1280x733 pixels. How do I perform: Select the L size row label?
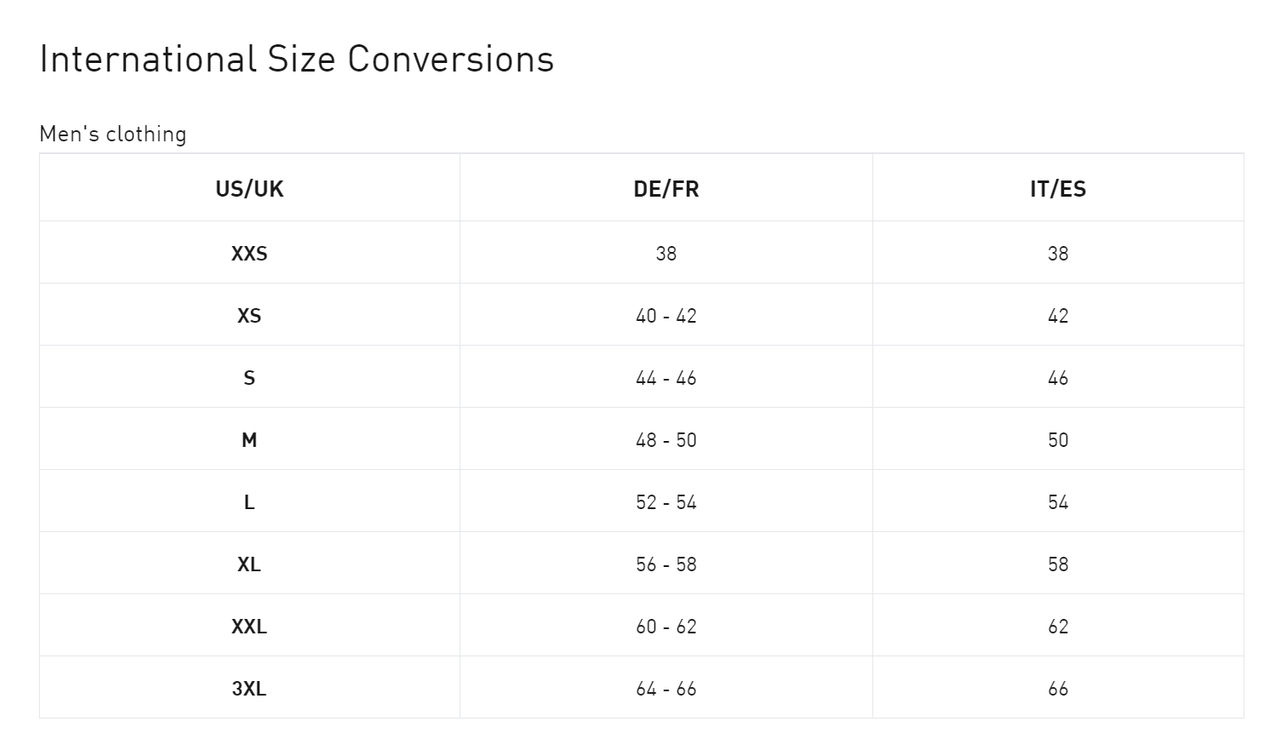[x=249, y=502]
